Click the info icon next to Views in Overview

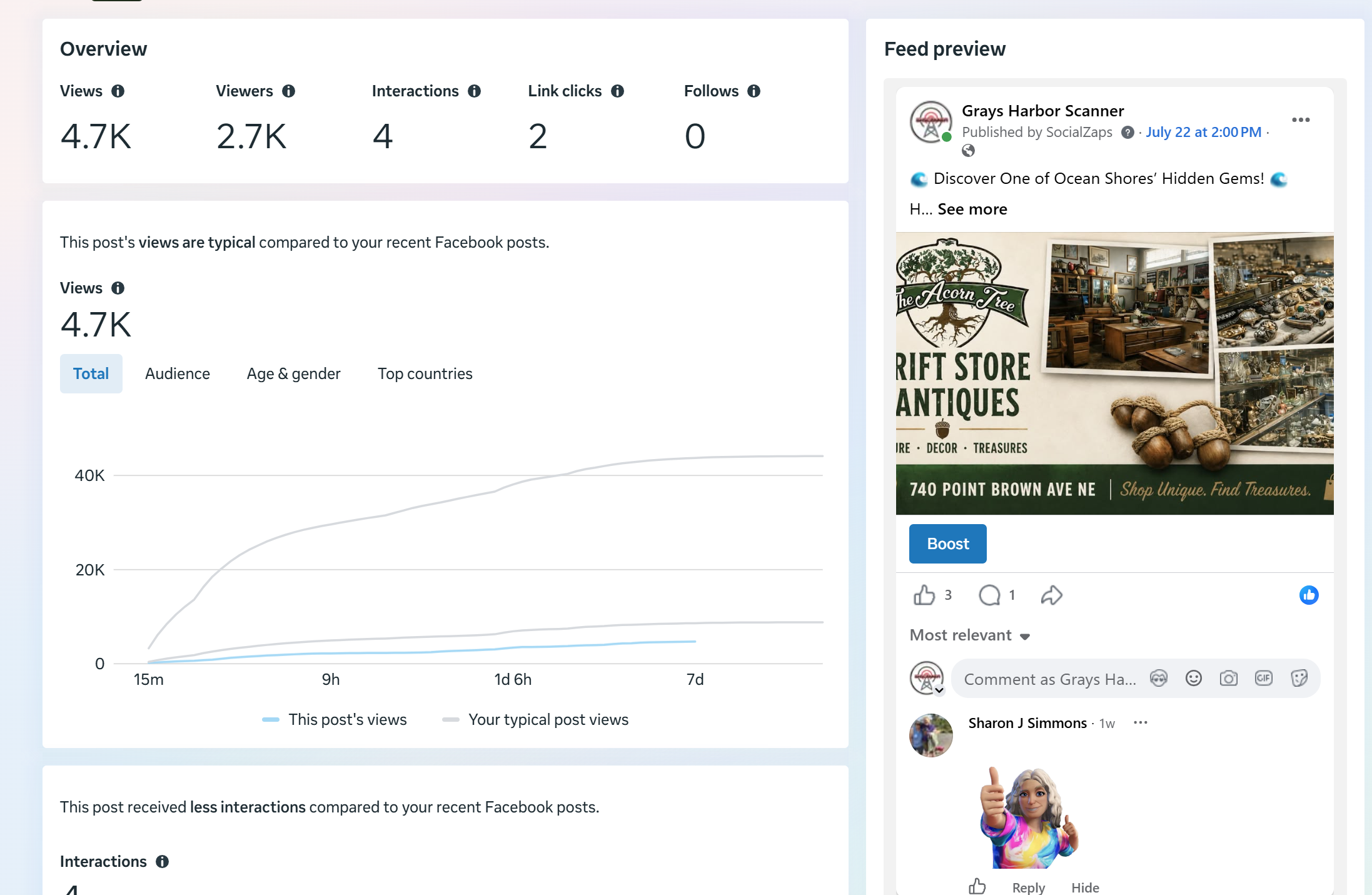click(x=118, y=91)
